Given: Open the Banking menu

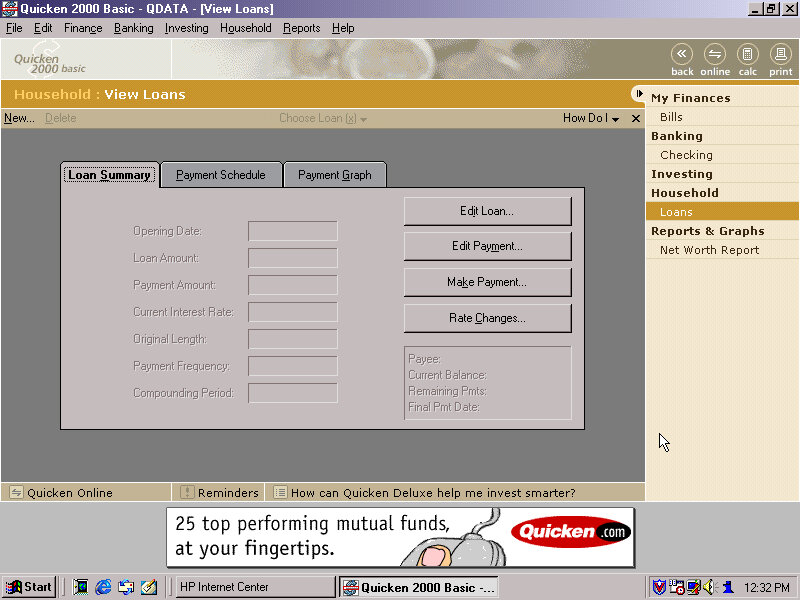Looking at the screenshot, I should click(133, 28).
